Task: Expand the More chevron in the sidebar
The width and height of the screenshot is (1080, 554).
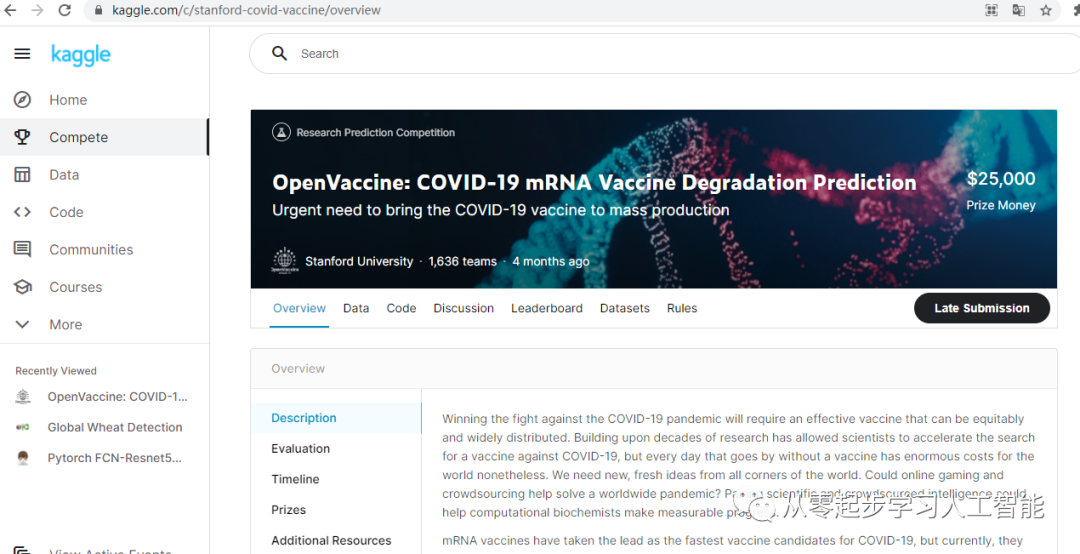Action: tap(22, 325)
